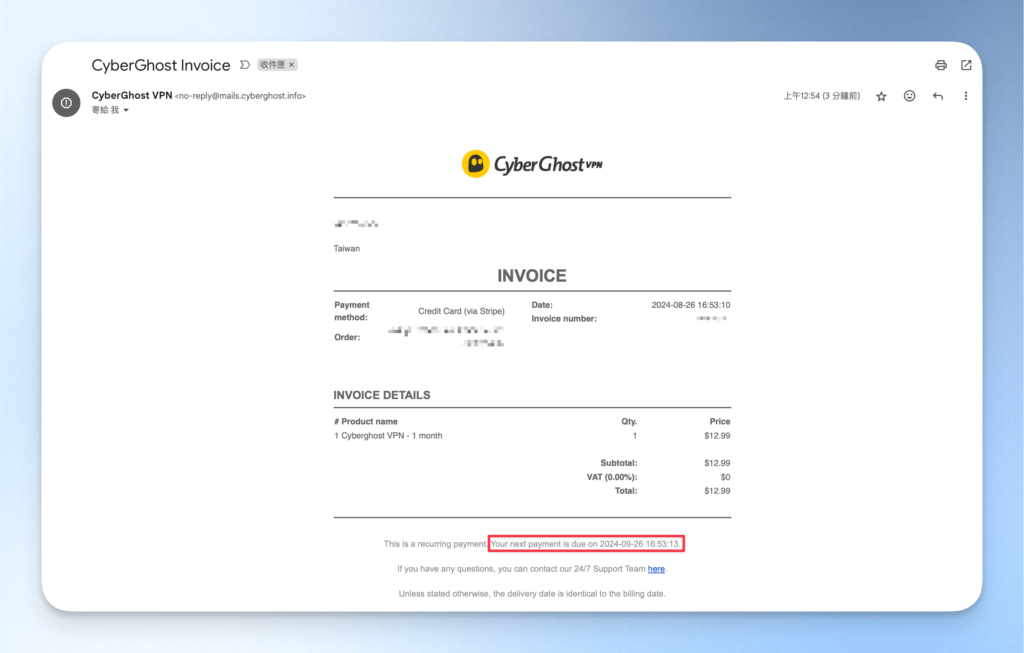Click the Invoice number label
This screenshot has width=1024, height=653.
564,319
